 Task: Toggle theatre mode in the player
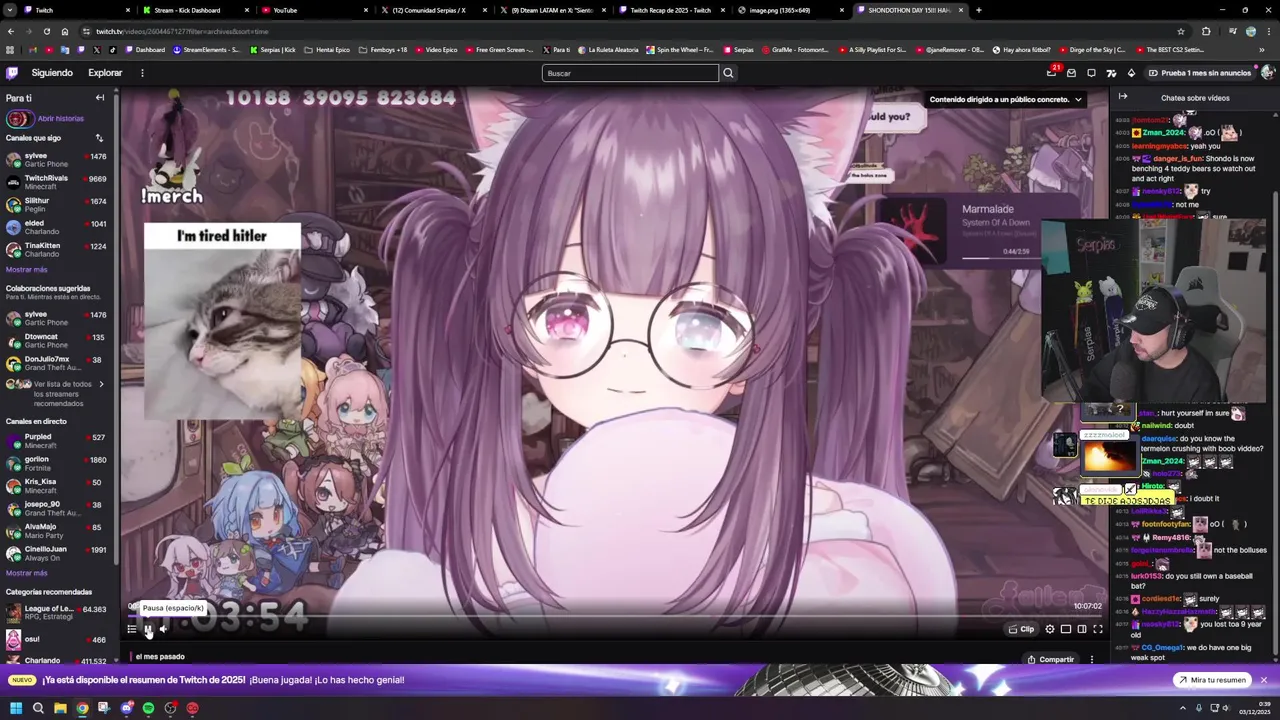[x=1082, y=629]
